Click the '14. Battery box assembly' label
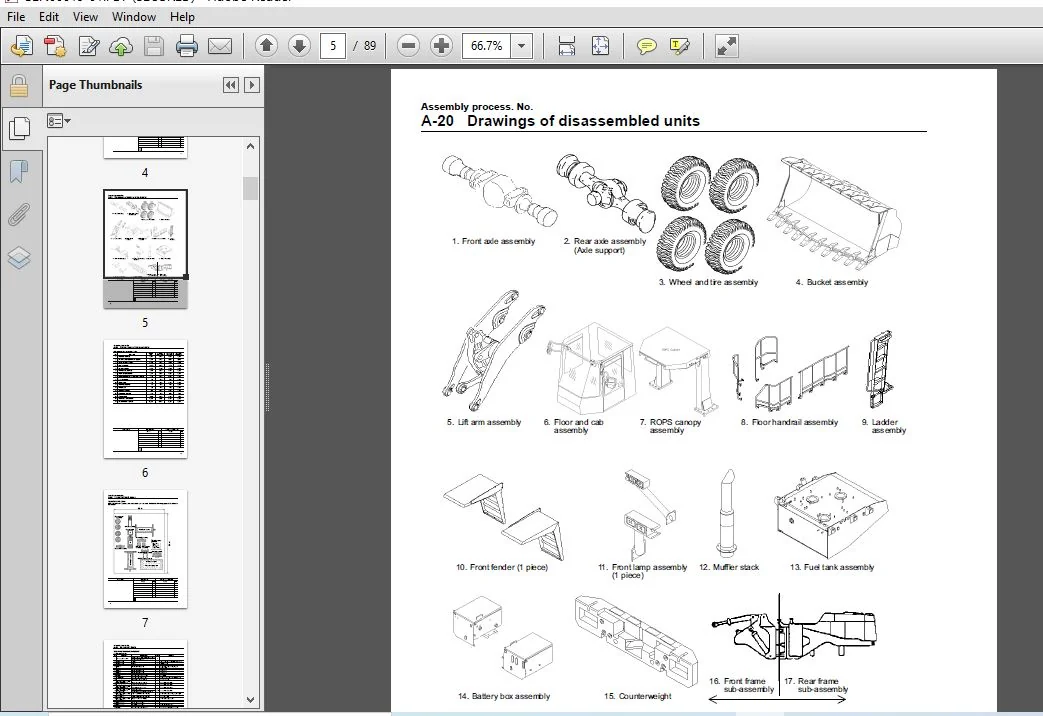Viewport: 1043px width, 716px height. [504, 696]
